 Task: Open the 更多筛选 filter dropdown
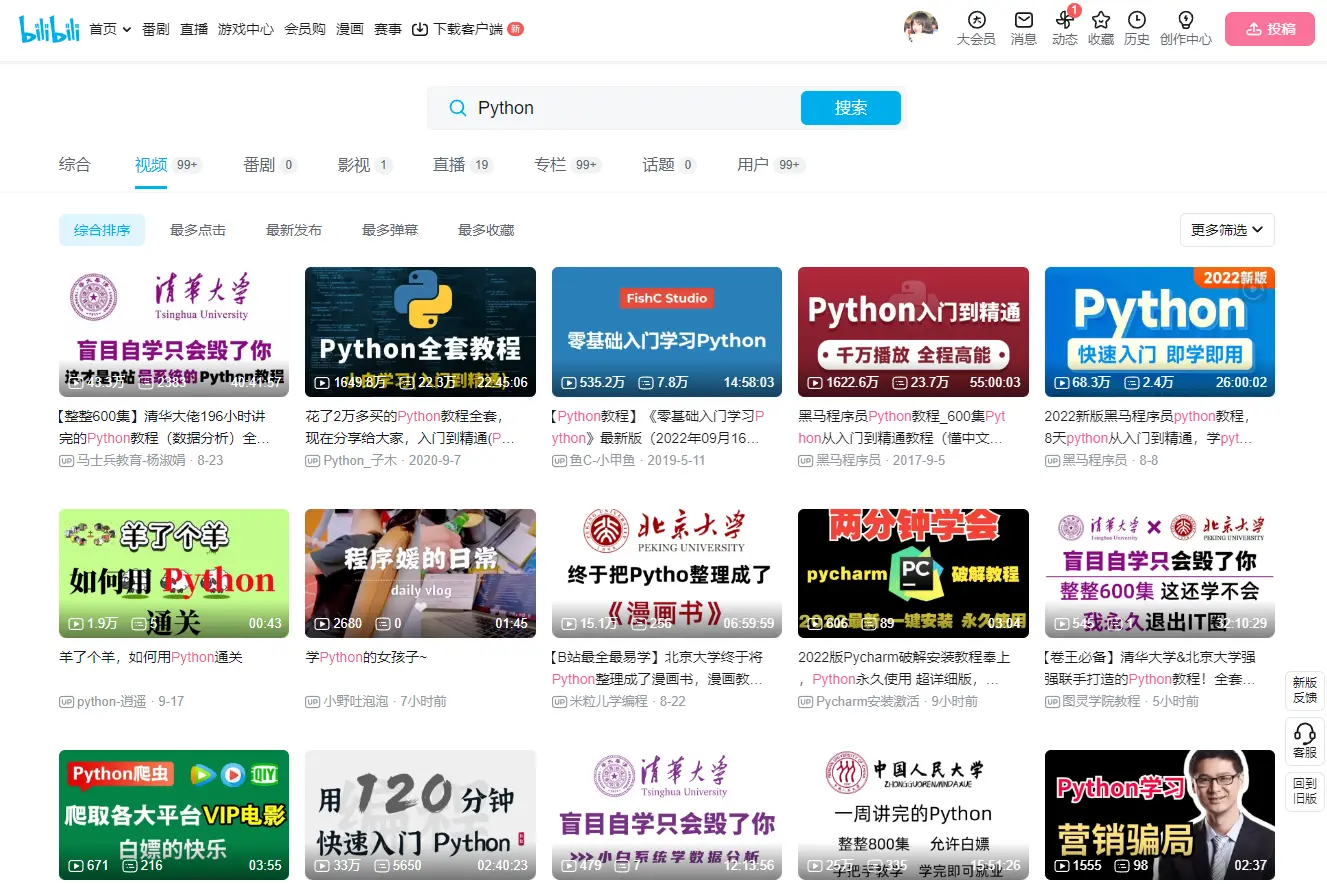click(1227, 230)
